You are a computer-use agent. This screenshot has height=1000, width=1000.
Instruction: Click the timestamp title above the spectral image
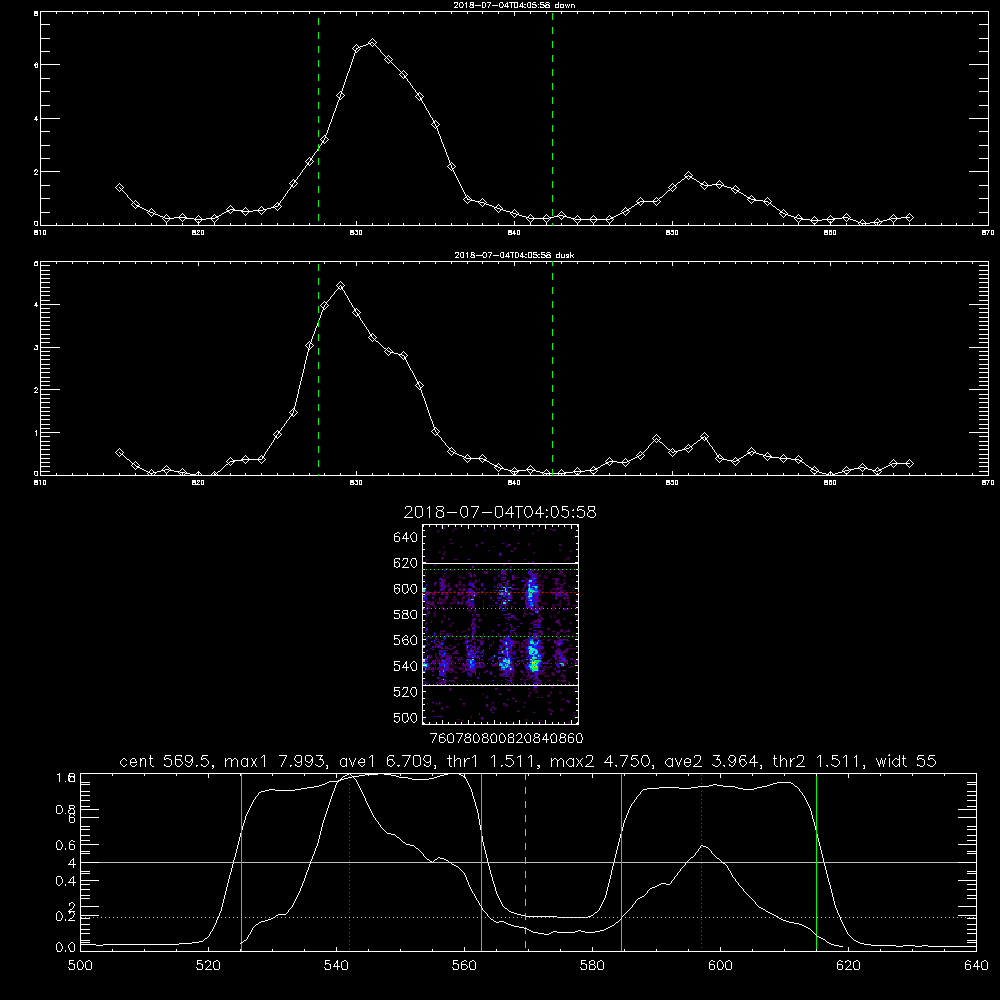click(x=500, y=512)
